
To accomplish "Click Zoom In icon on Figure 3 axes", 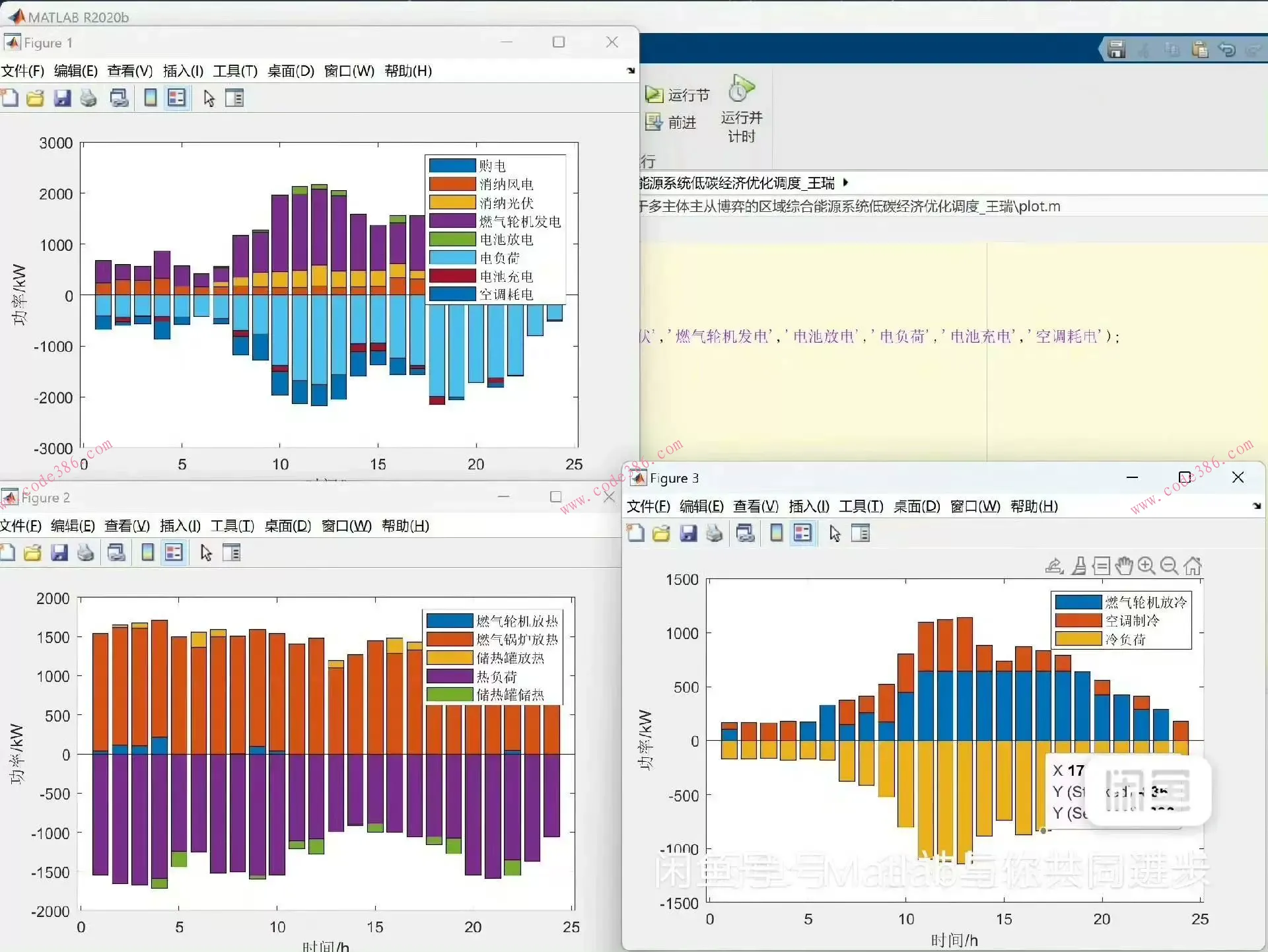I will point(1146,566).
